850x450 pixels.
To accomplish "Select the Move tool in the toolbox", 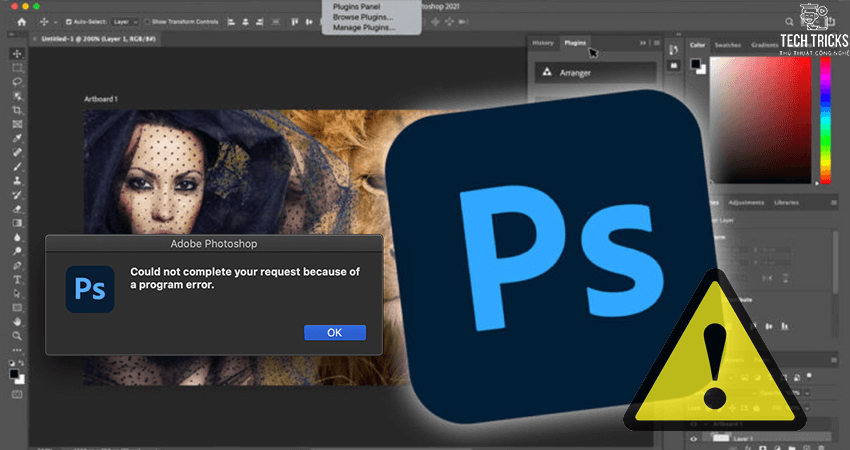I will 17,54.
